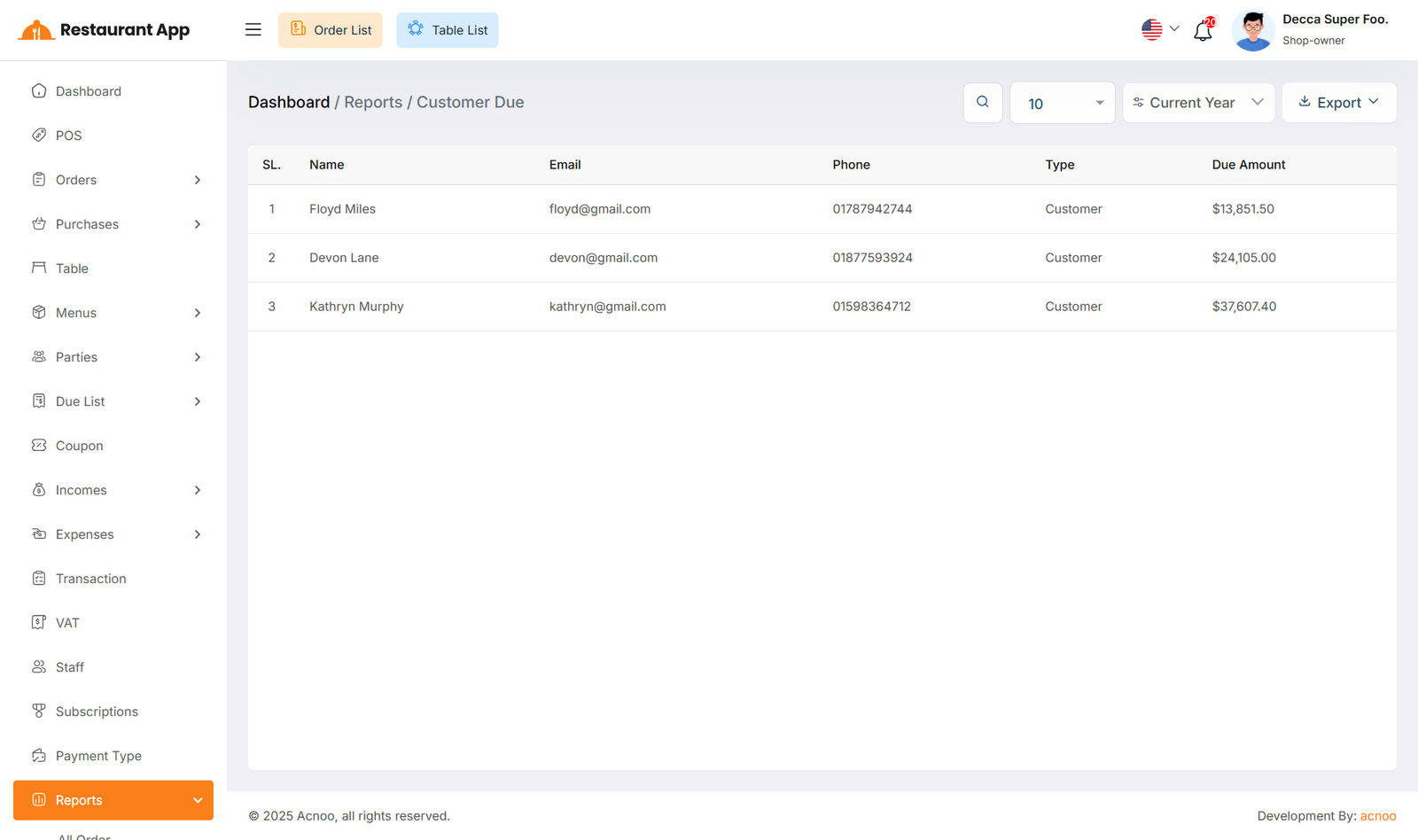This screenshot has height=840, width=1418.
Task: Open the notifications bell
Action: [x=1203, y=30]
